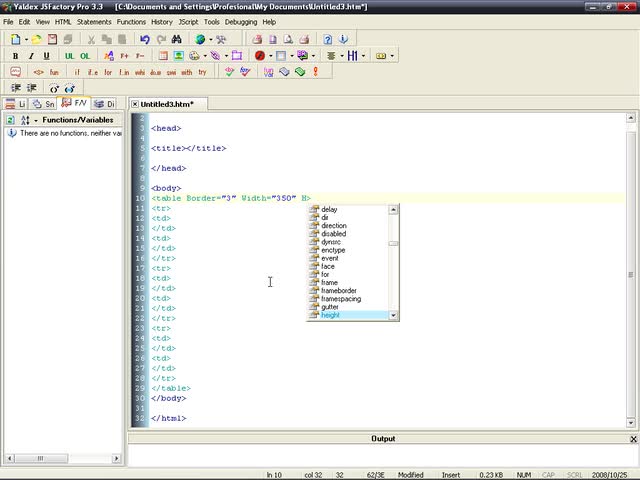Choose 'height' from the autocomplete list
640x480 pixels.
click(x=330, y=315)
